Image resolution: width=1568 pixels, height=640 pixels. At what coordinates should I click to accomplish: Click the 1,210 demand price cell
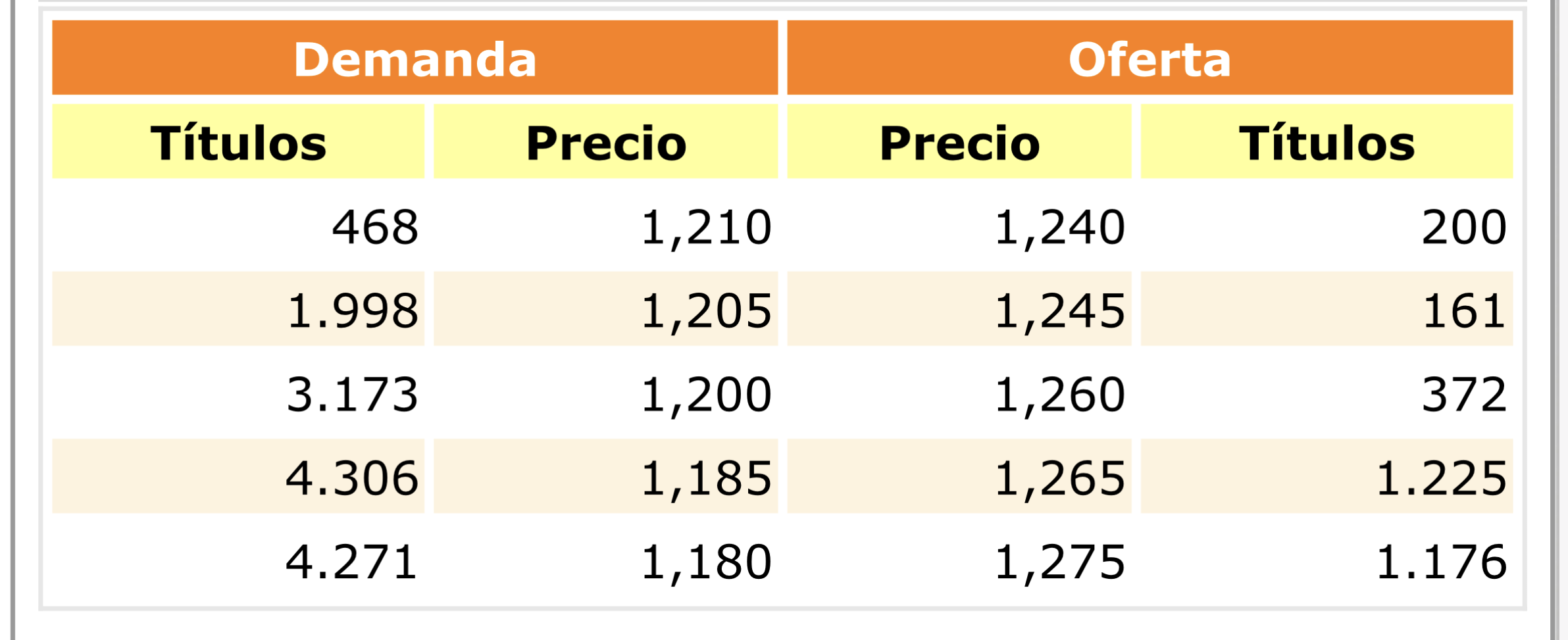tap(605, 225)
